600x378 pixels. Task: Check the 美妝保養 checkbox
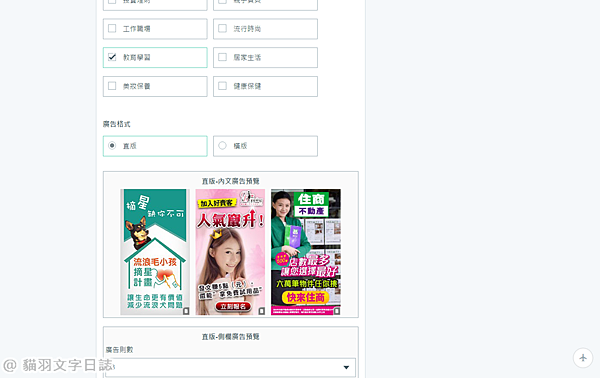112,86
